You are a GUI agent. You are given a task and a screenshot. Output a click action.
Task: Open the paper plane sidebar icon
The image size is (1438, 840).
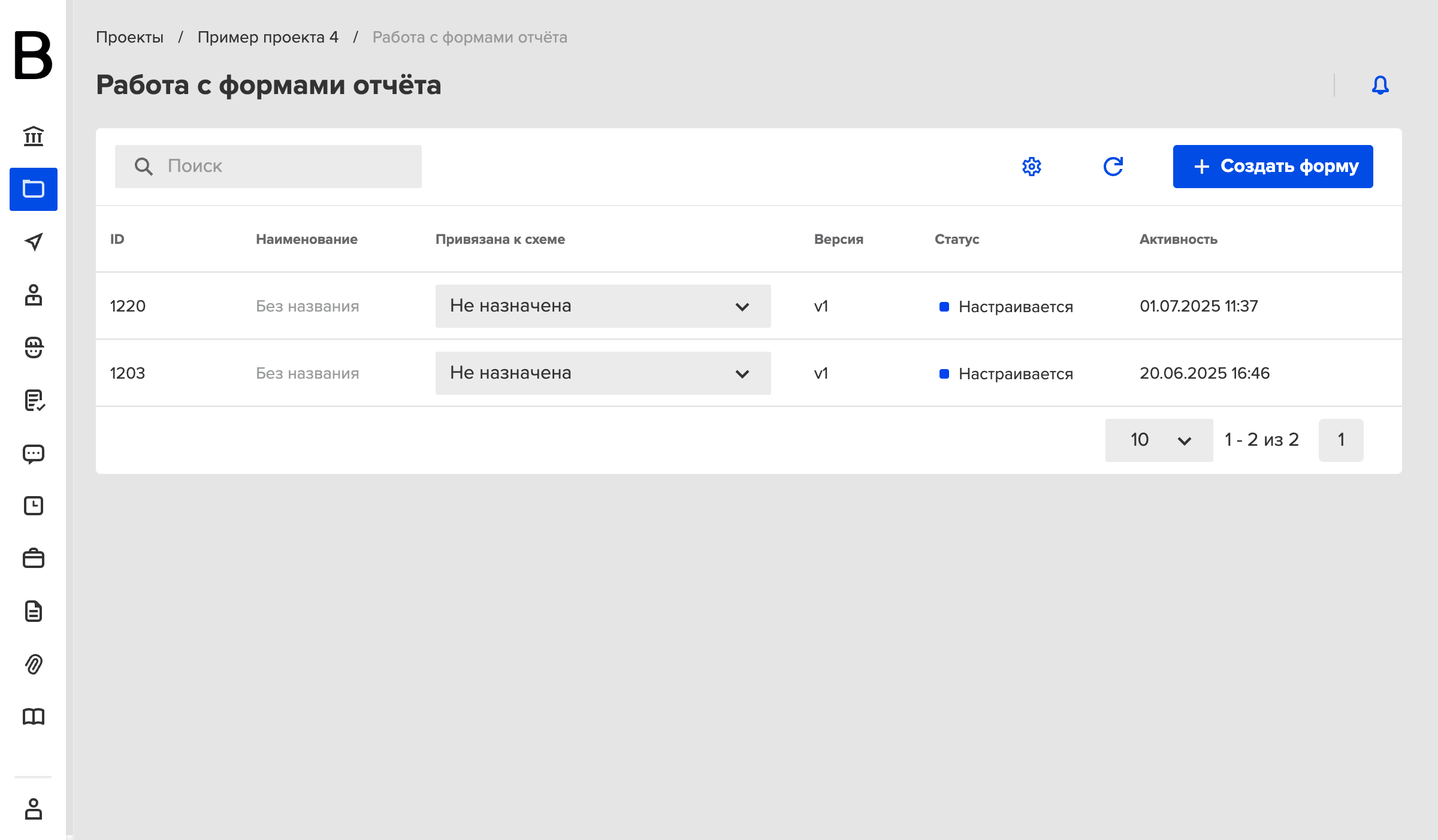(34, 242)
